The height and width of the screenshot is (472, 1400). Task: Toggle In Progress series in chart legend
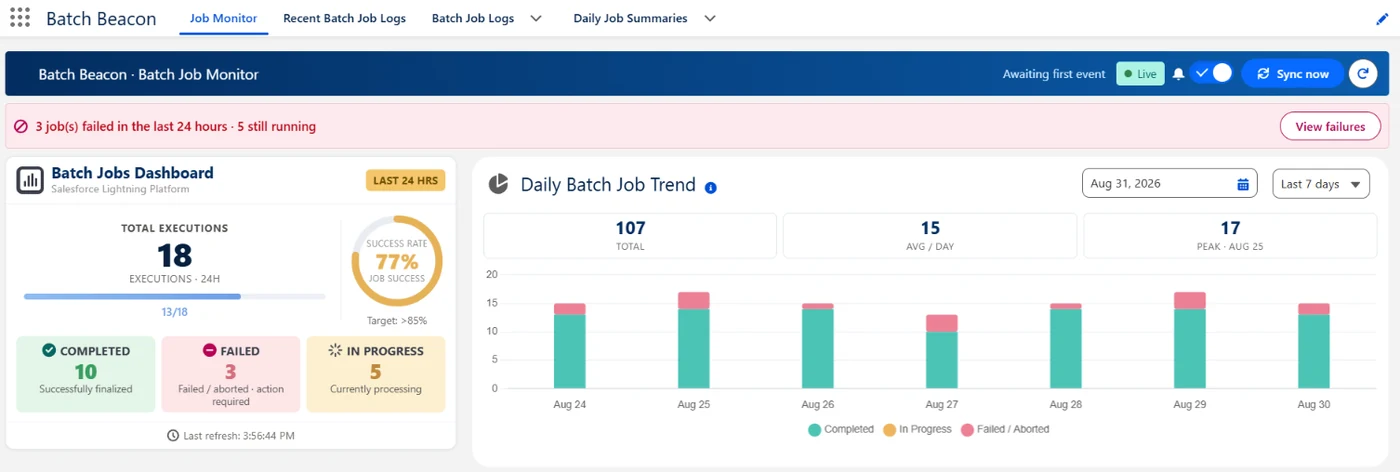click(916, 430)
